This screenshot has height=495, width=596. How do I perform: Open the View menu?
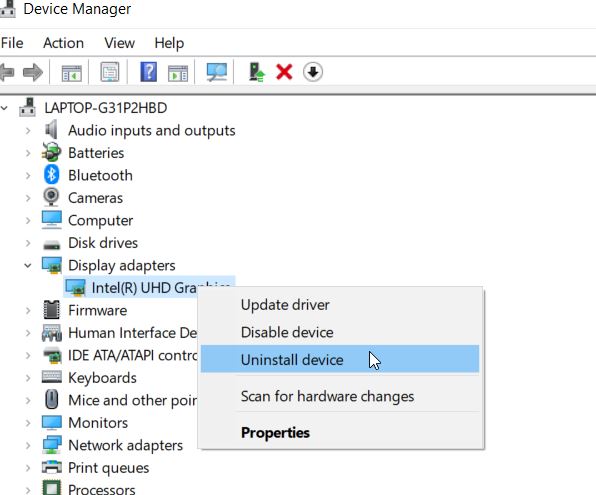(119, 43)
